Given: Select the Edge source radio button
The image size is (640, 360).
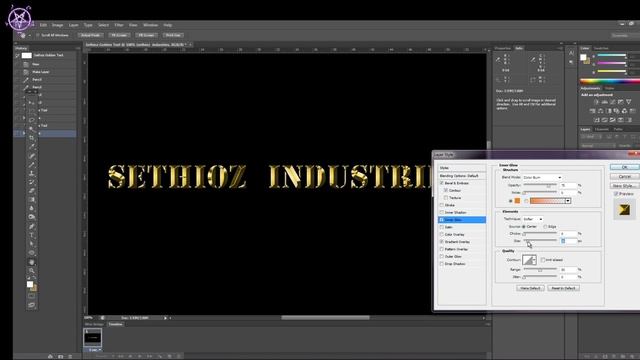Looking at the screenshot, I should pyautogui.click(x=545, y=227).
